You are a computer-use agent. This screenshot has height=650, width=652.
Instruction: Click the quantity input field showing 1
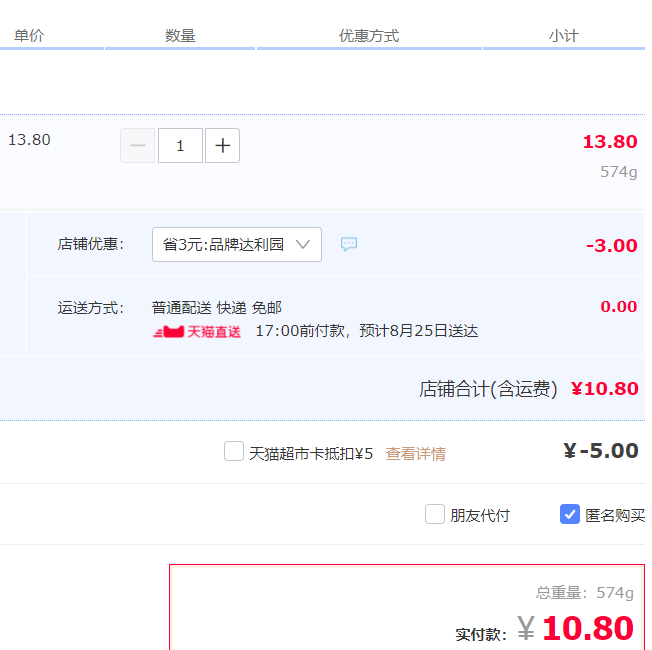click(x=180, y=146)
